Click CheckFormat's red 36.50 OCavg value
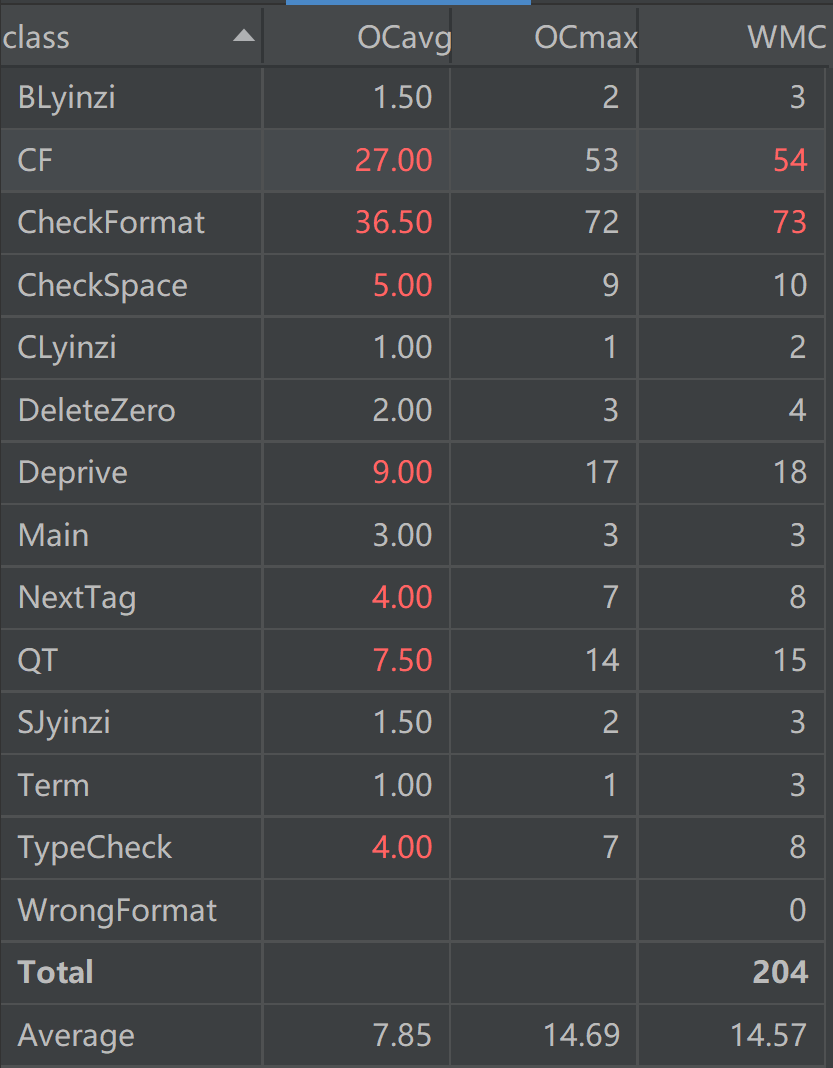Screen dimensions: 833x1068 coord(394,222)
